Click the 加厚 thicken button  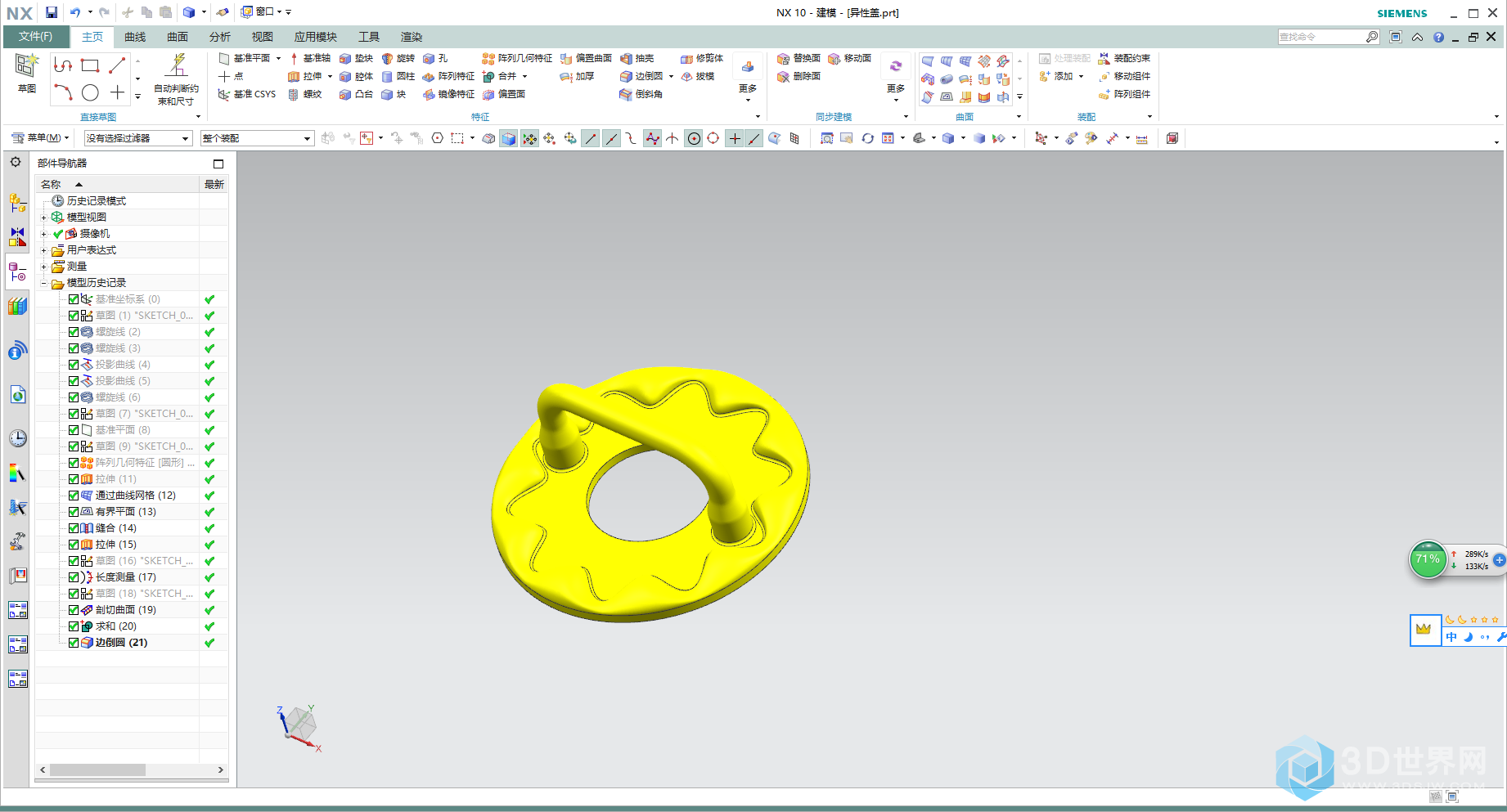click(x=577, y=76)
